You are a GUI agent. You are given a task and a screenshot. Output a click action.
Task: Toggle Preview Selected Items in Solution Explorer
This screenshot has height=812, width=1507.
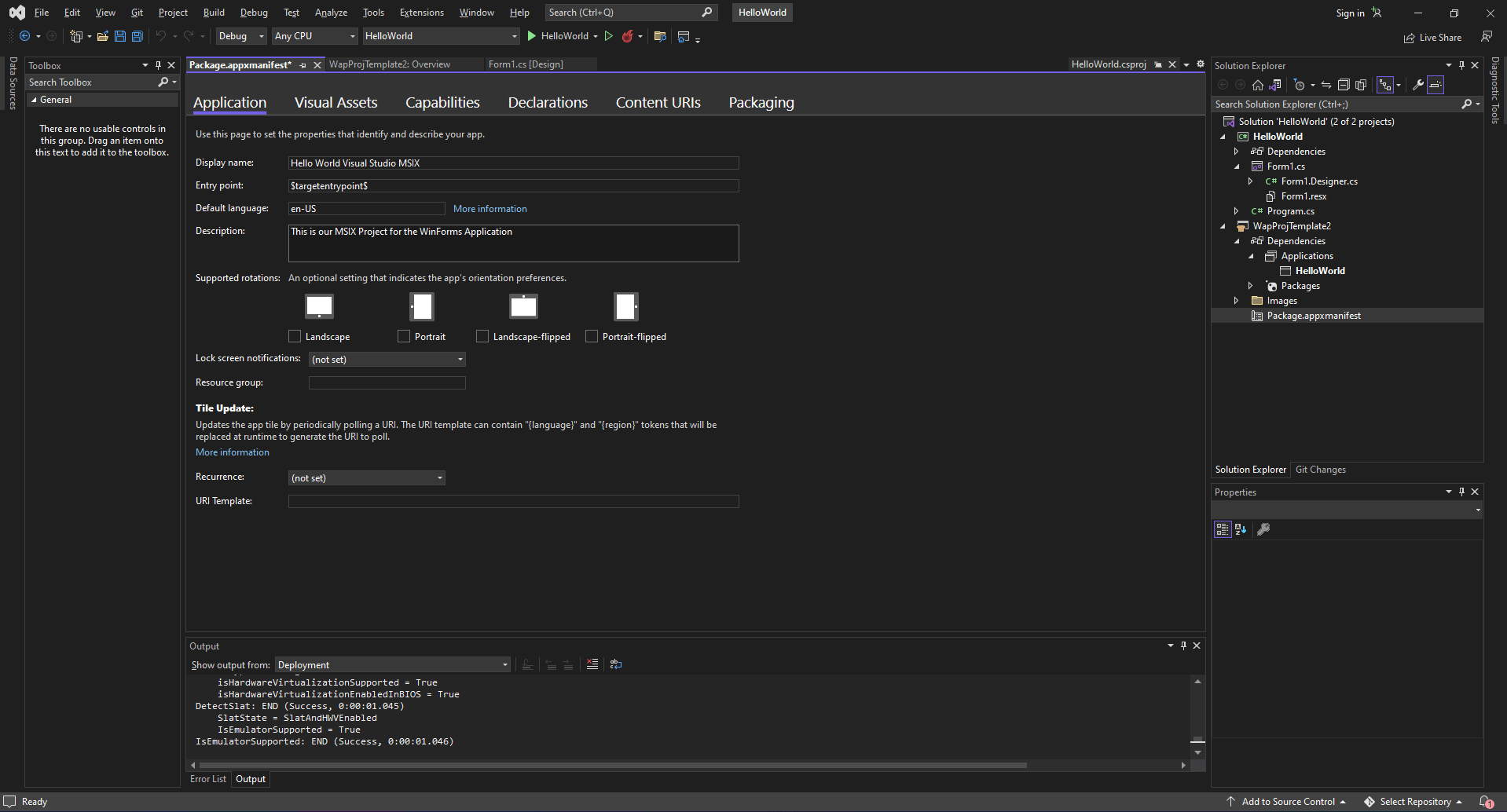click(x=1435, y=85)
